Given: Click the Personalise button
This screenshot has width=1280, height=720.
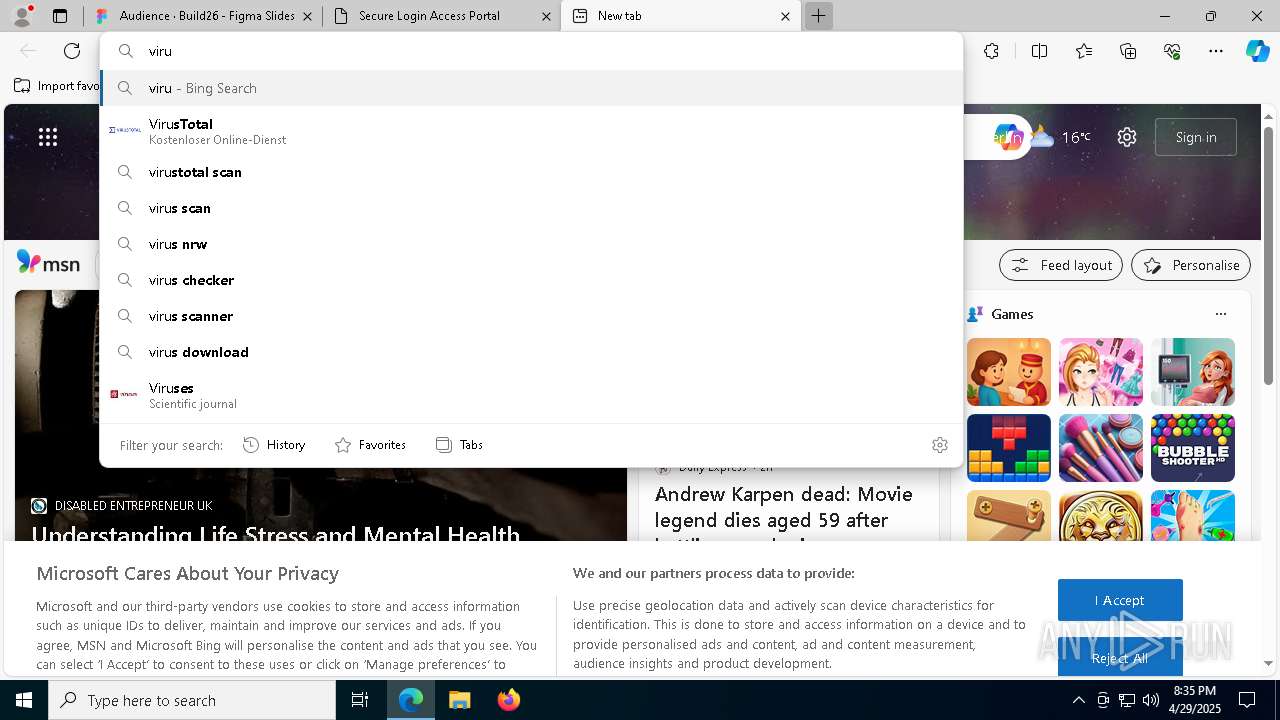Looking at the screenshot, I should [x=1191, y=265].
